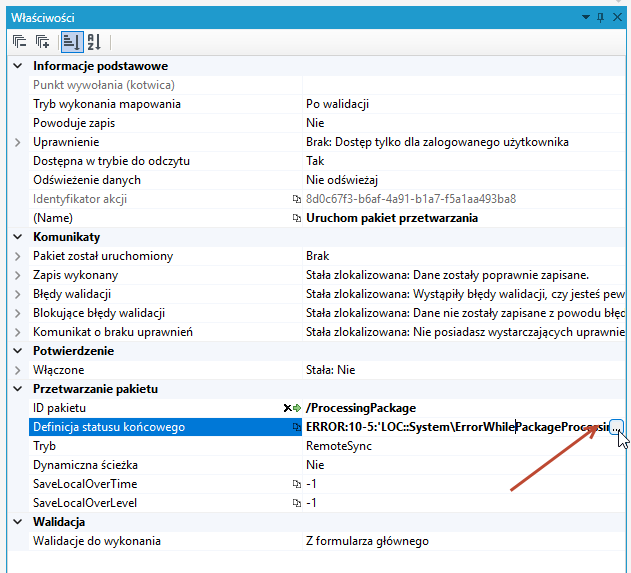Click the SaveLocalOverLevel property label

(85, 503)
